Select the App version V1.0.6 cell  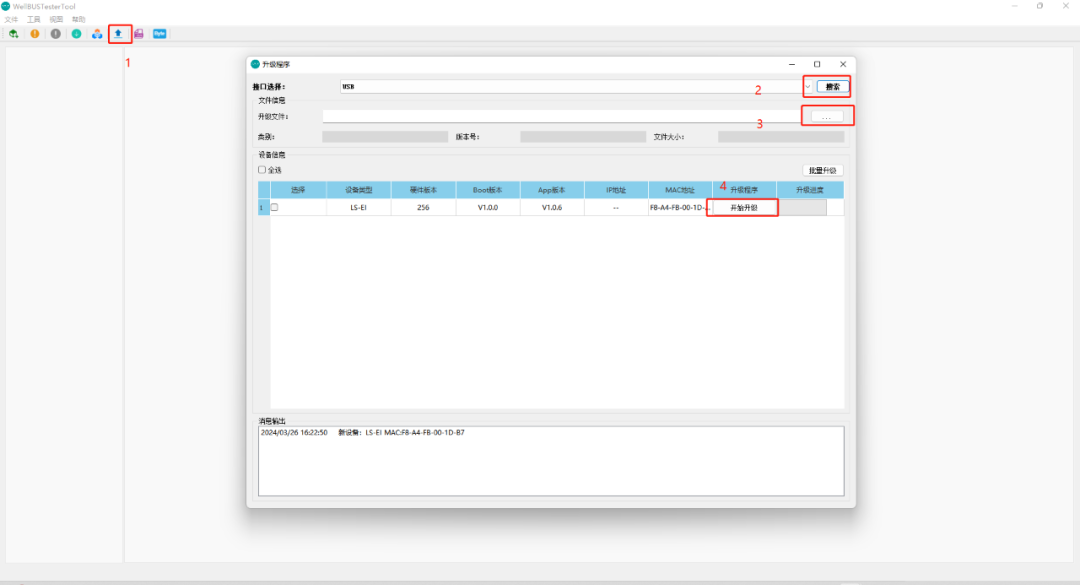point(552,207)
